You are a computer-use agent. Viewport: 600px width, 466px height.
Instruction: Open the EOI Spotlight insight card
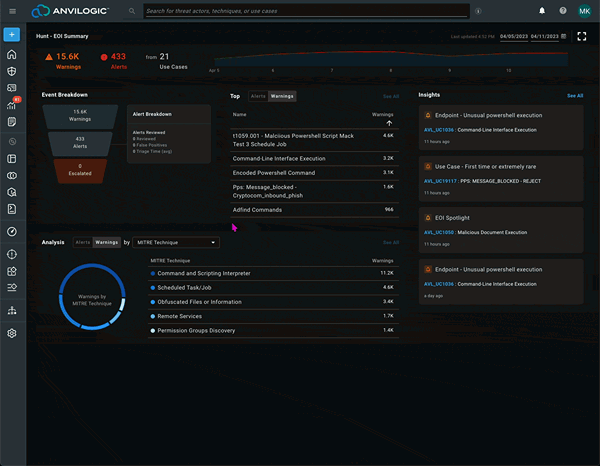point(501,230)
